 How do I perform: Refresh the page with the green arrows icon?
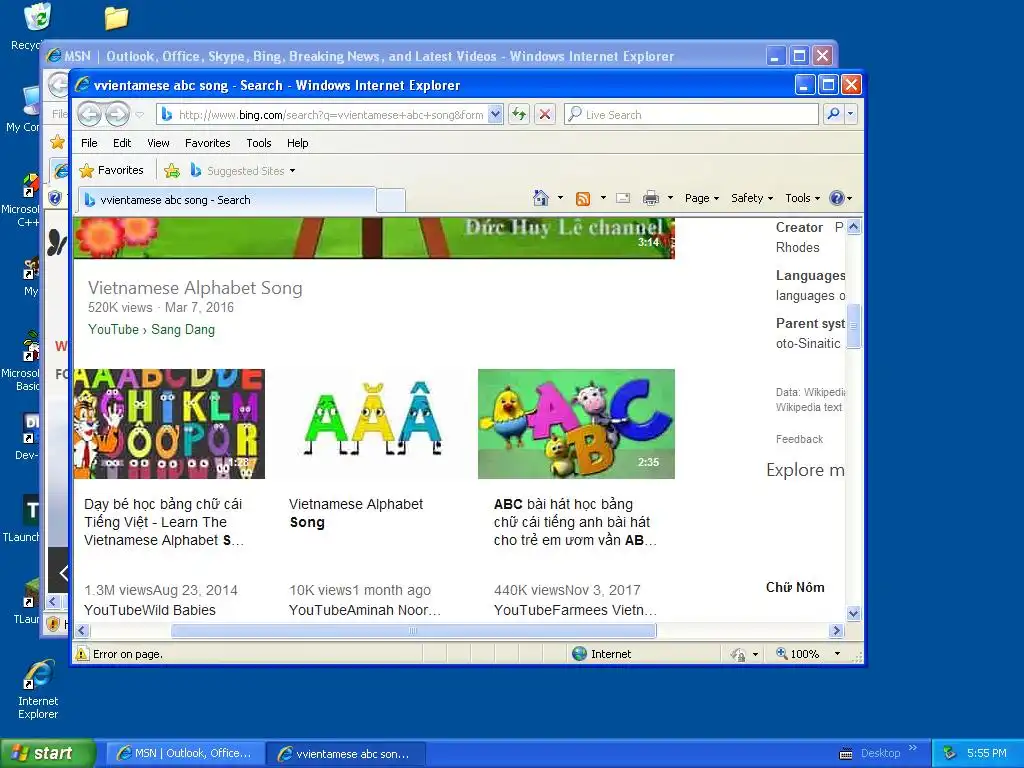pos(519,115)
